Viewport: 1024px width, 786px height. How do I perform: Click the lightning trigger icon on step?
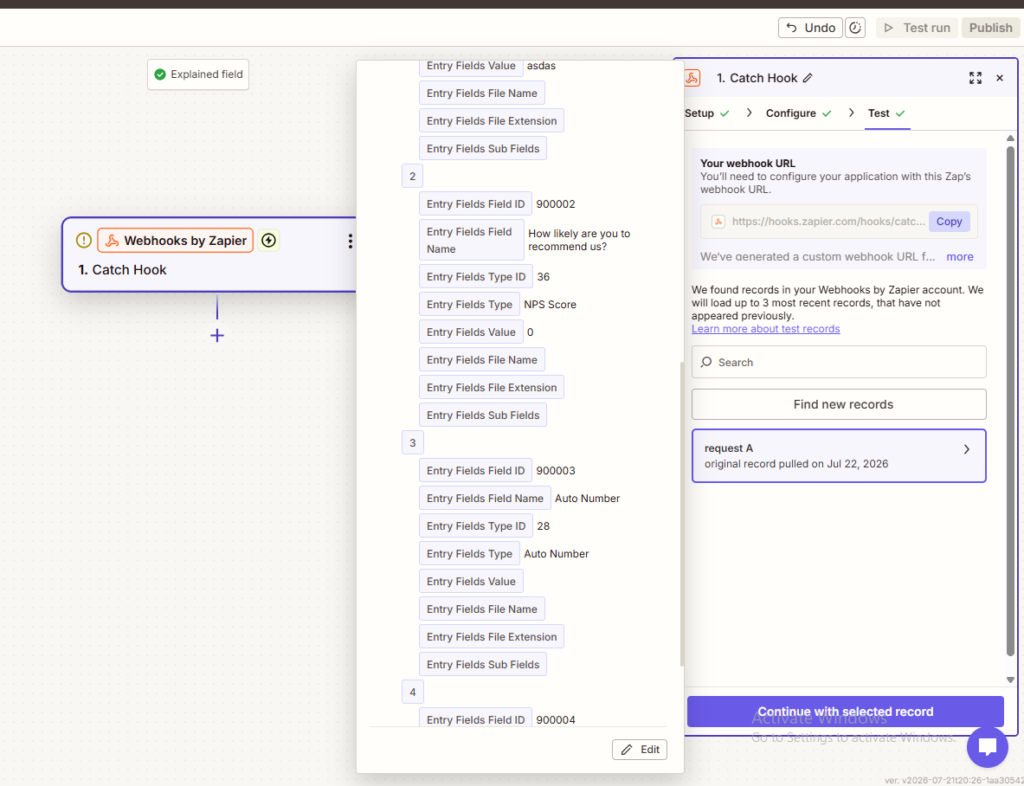(x=268, y=240)
